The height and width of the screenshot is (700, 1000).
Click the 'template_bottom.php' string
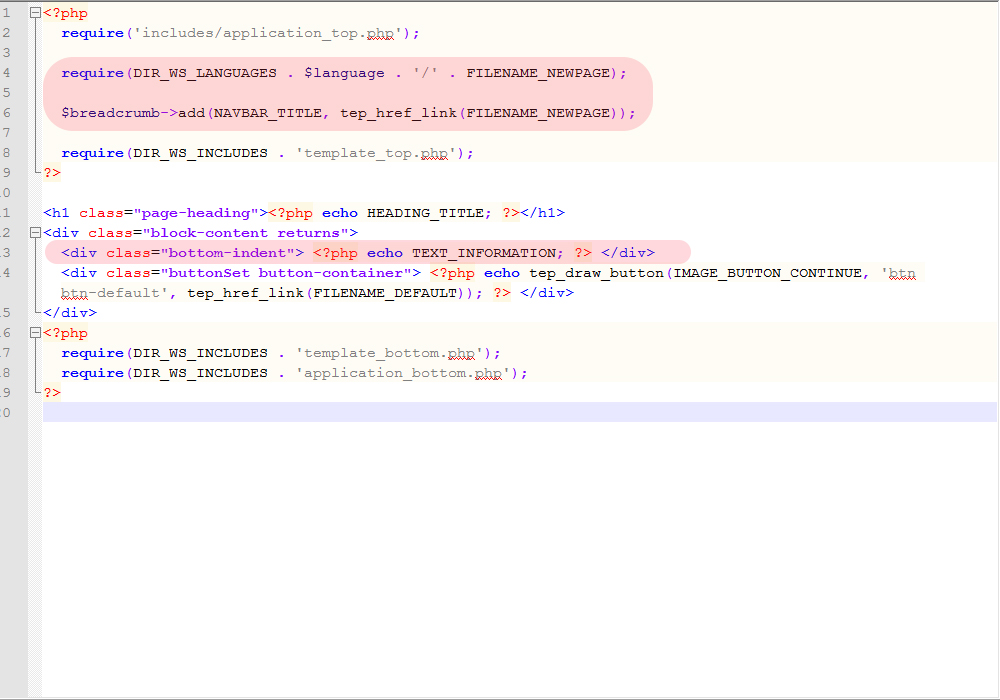(389, 353)
